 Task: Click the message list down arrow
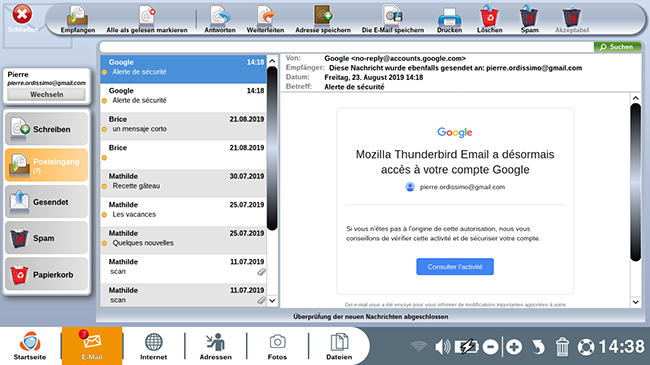pyautogui.click(x=272, y=300)
